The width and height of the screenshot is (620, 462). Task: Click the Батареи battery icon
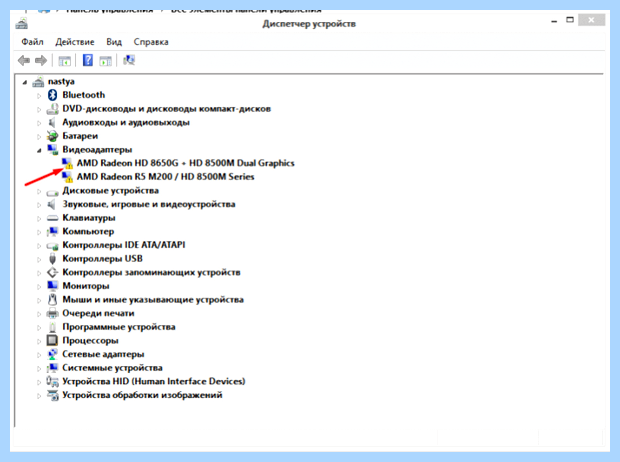52,136
